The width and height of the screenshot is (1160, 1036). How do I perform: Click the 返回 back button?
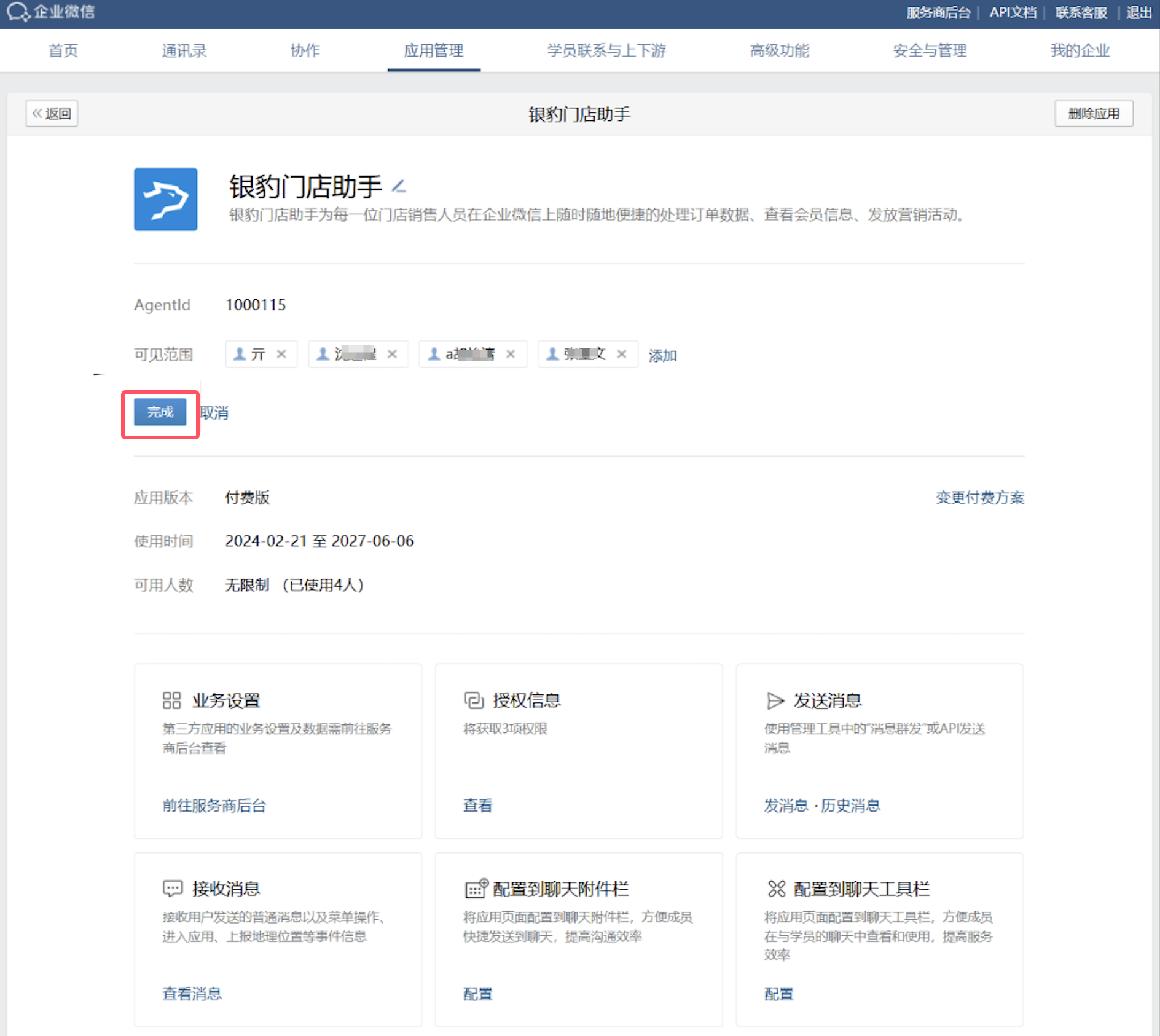[x=52, y=114]
